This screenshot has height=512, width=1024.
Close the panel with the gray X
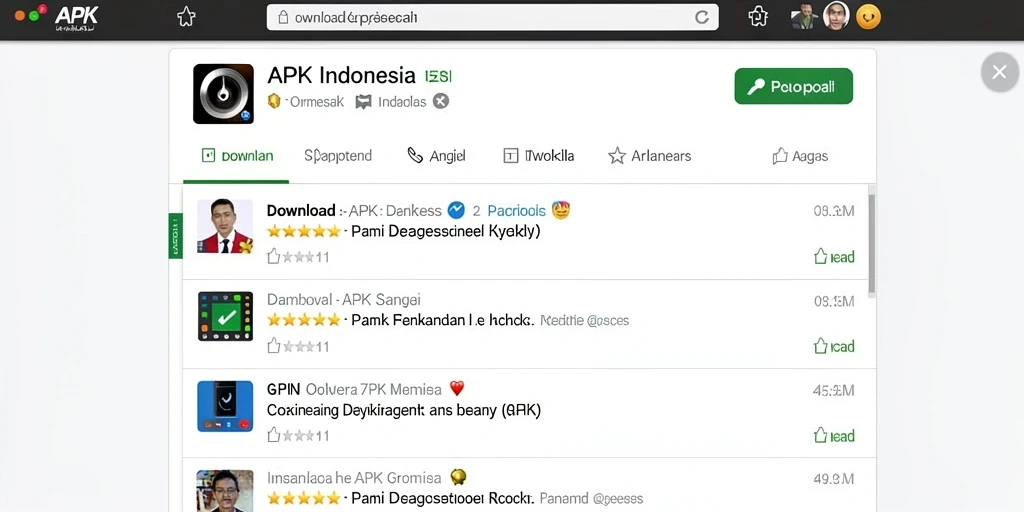999,72
